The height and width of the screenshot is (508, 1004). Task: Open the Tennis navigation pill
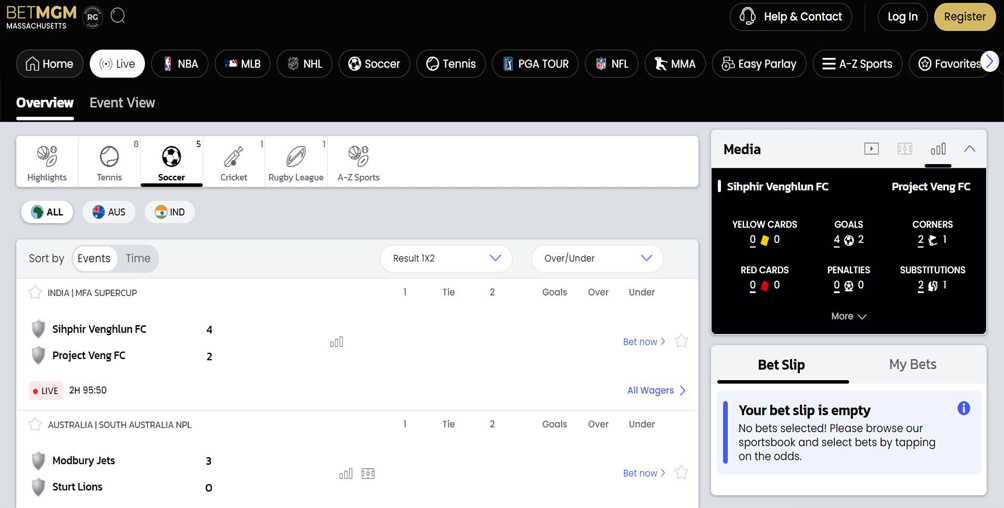tap(451, 63)
